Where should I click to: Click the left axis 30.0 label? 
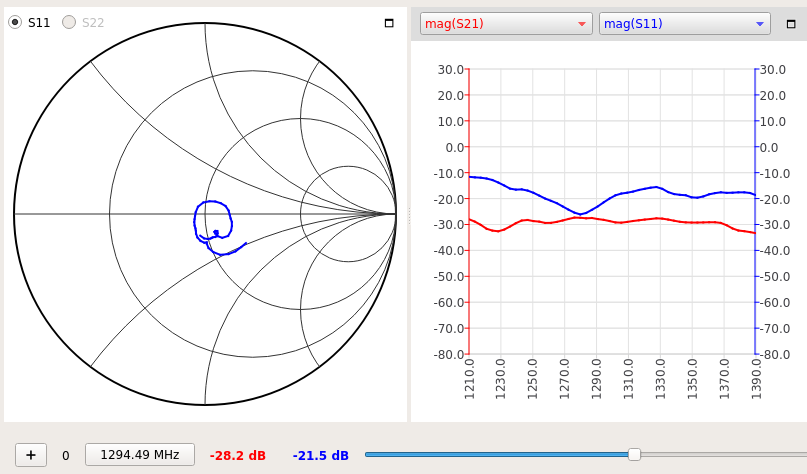[x=451, y=69]
